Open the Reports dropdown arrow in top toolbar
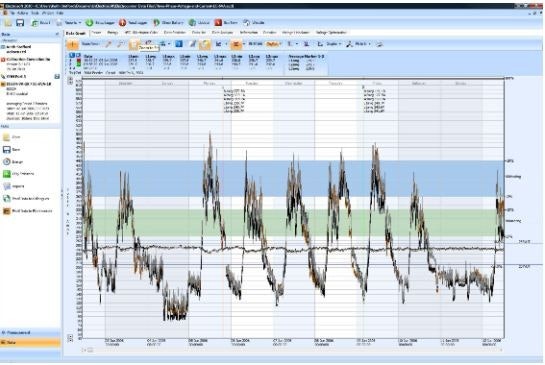Viewport: 545px width, 365px height. [80, 23]
